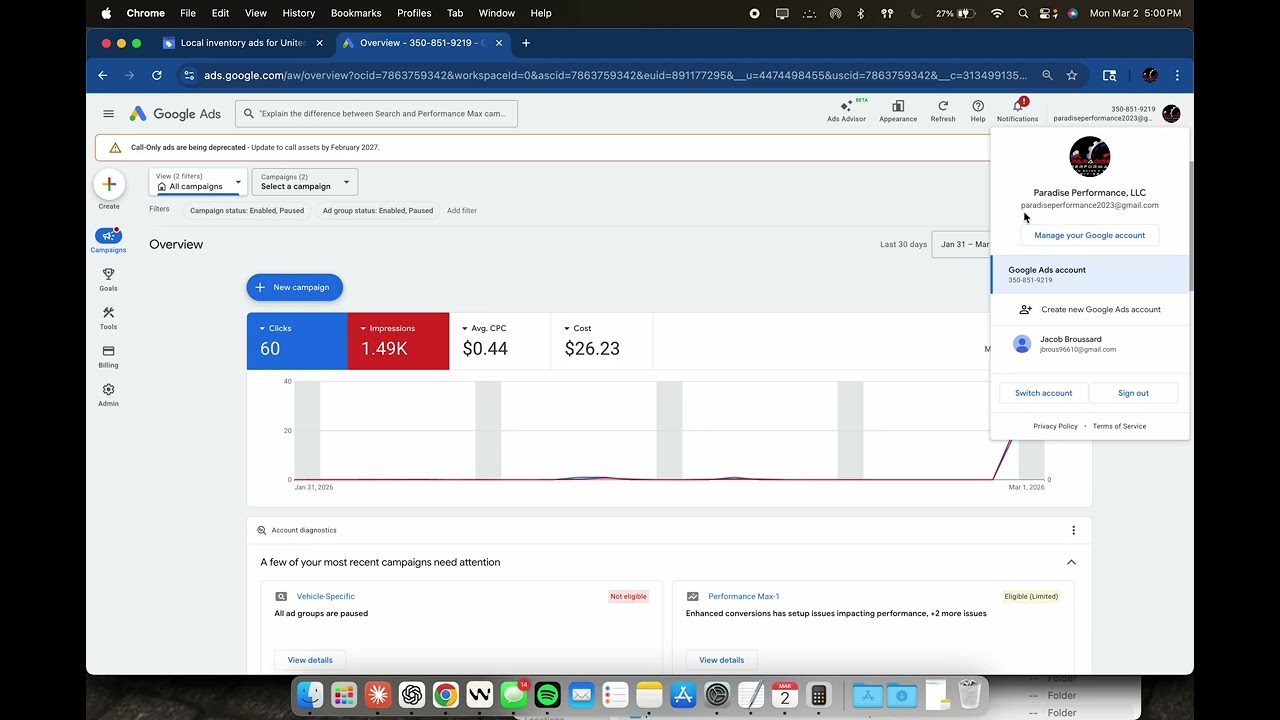This screenshot has height=720, width=1280.
Task: Bookmark this page with the star icon
Action: (x=1072, y=75)
